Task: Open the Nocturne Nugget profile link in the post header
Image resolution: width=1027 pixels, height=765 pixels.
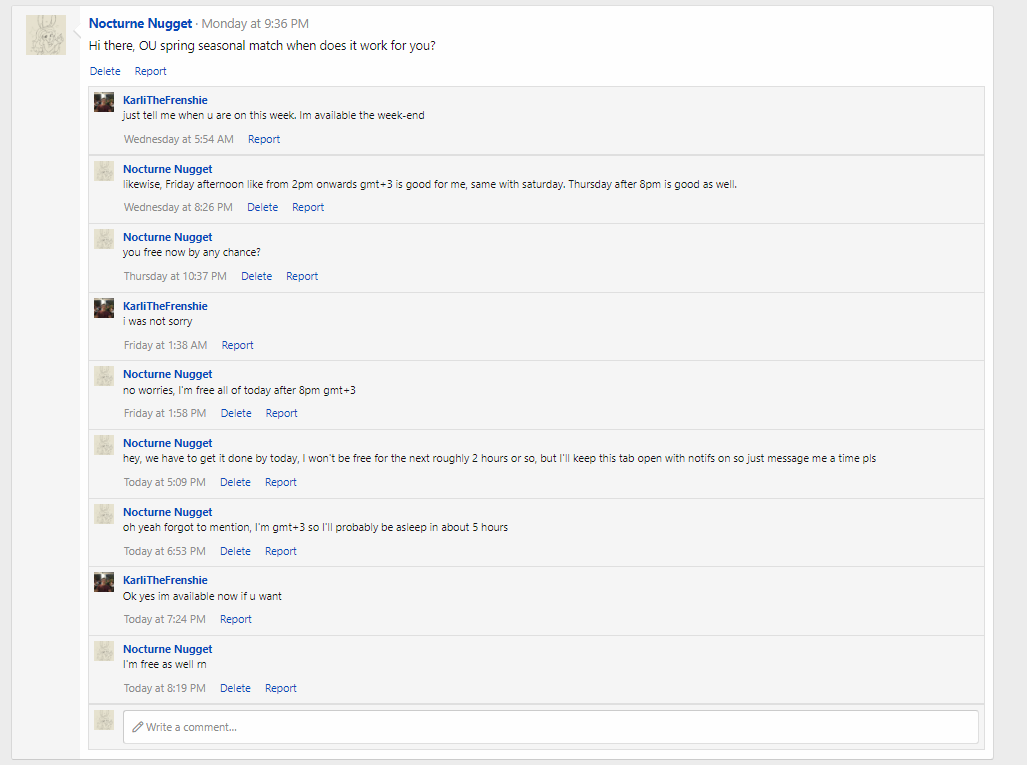Action: [140, 23]
